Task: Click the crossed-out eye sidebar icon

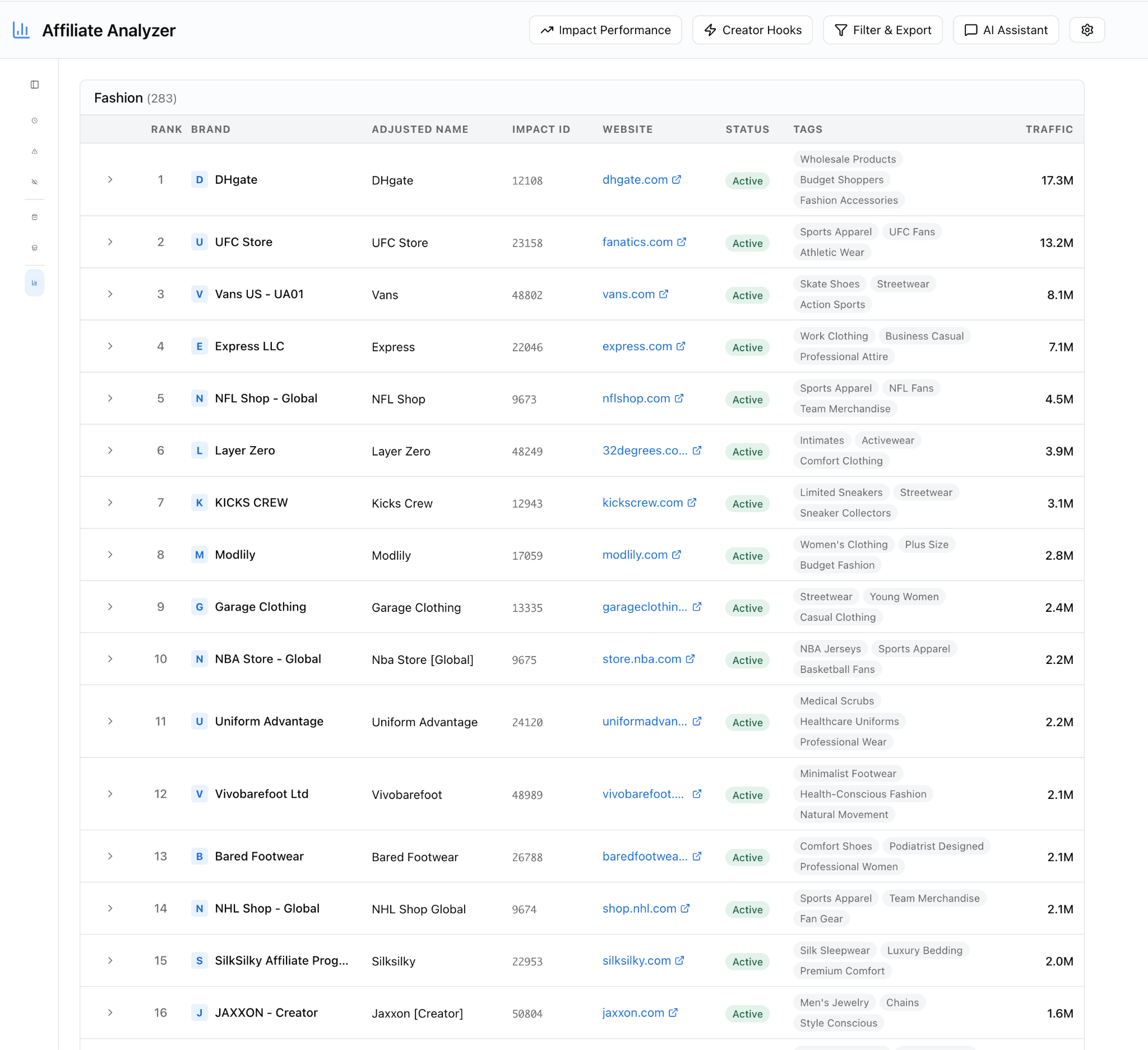Action: point(35,182)
